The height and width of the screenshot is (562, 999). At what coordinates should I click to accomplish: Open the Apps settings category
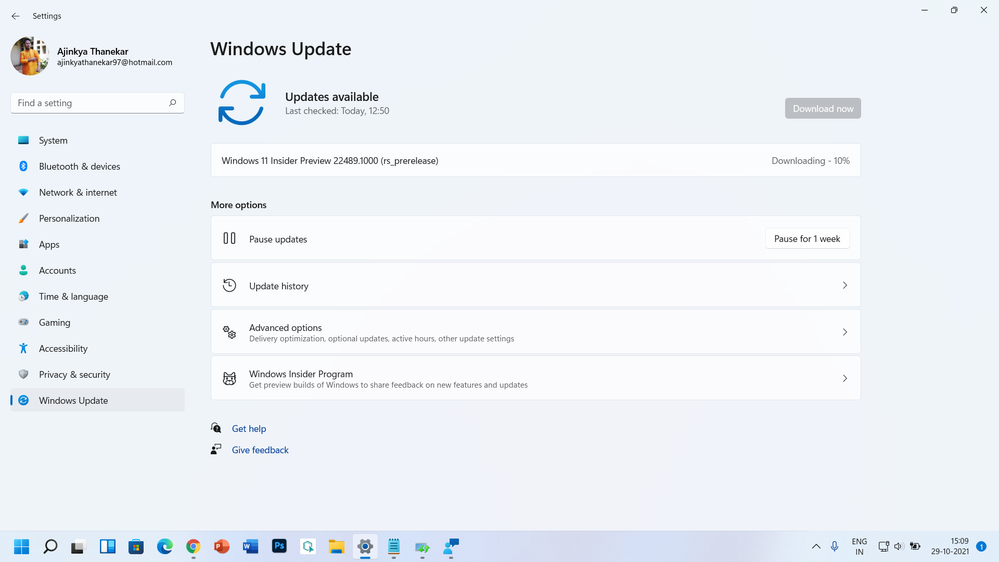click(97, 245)
